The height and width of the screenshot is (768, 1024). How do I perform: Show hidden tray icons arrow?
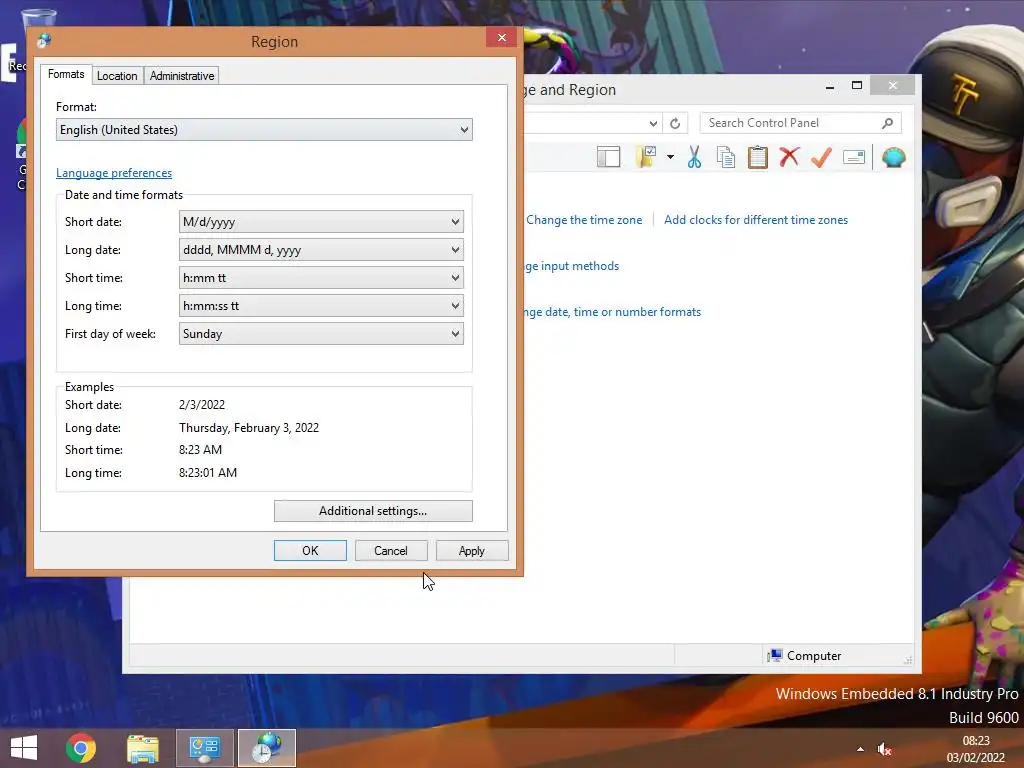pos(860,749)
